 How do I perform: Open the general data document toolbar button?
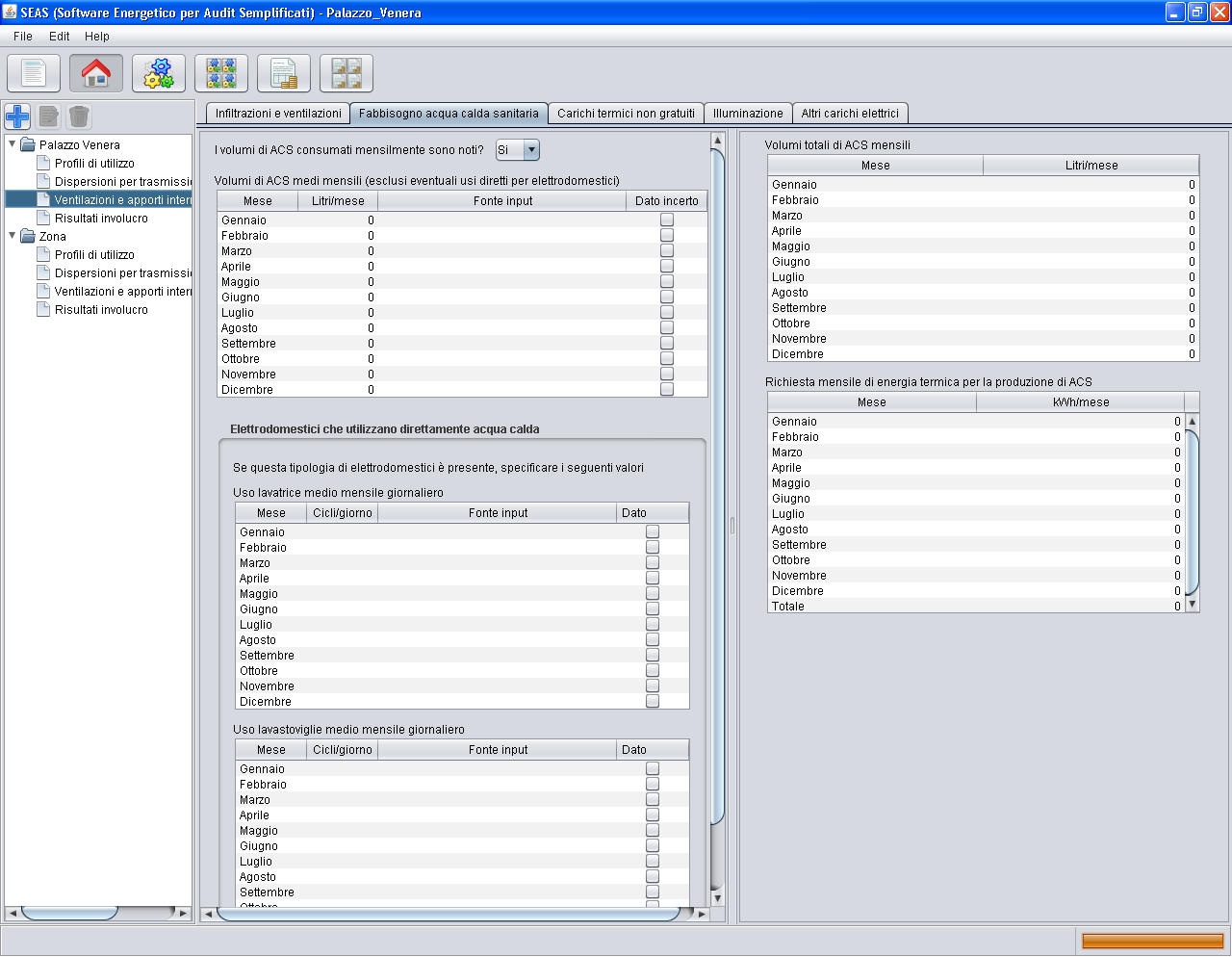coord(34,73)
